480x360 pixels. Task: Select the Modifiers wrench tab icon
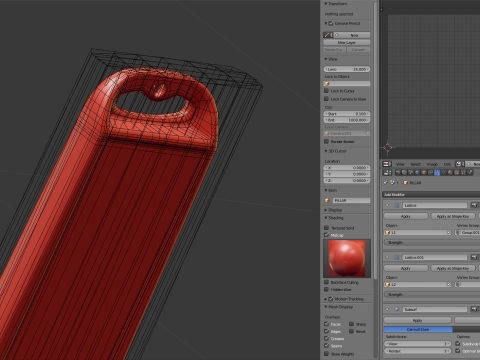[437, 172]
